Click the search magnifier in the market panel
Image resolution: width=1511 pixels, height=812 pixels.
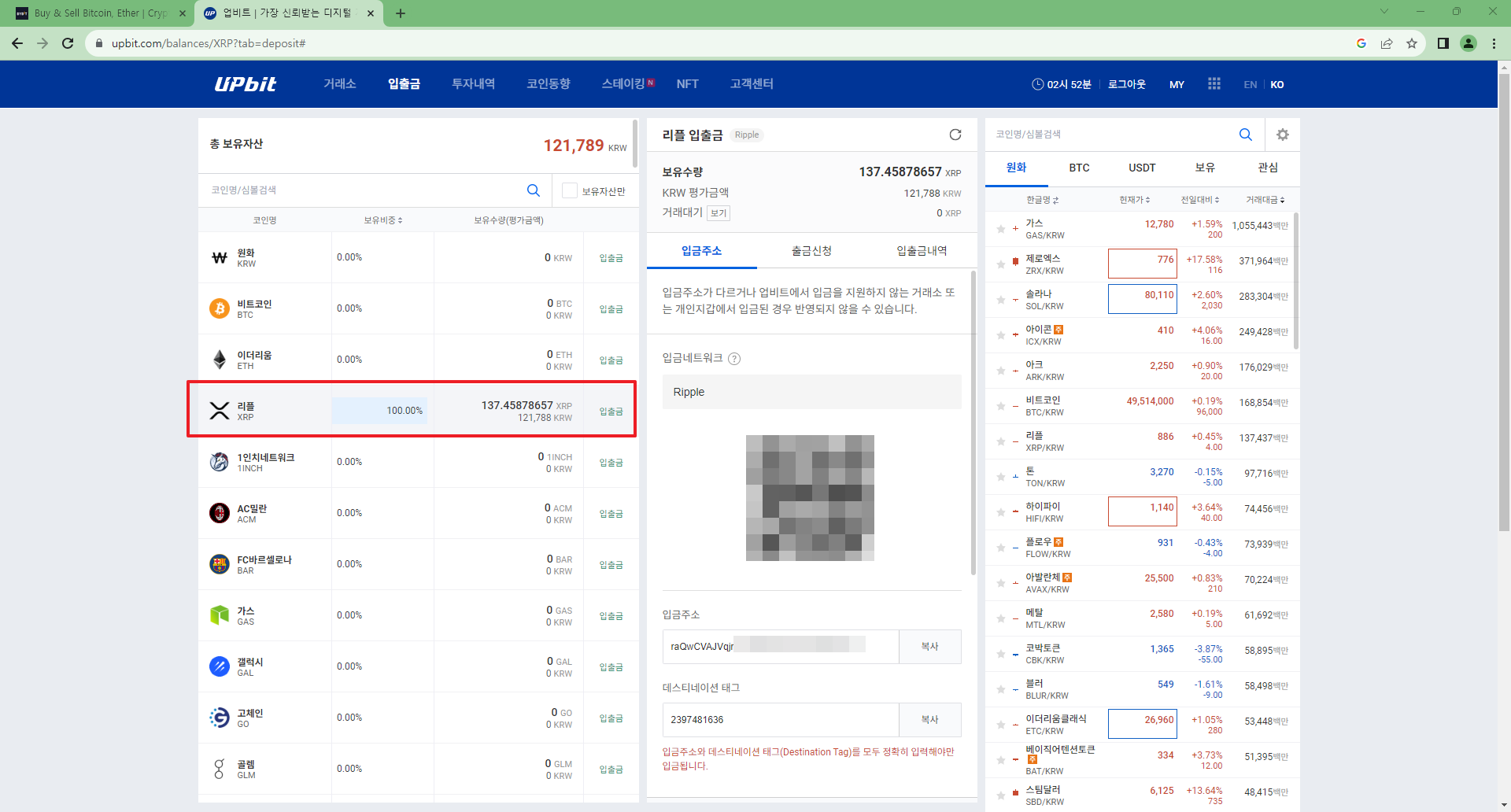1245,135
